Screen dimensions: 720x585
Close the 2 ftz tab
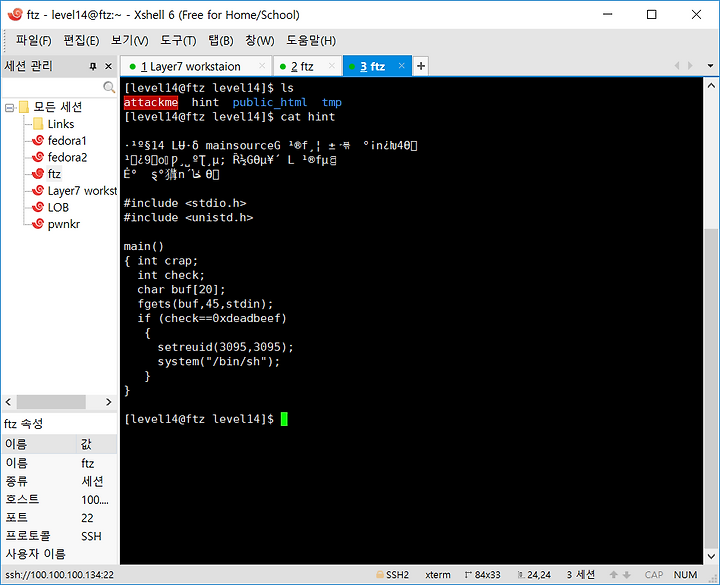tap(332, 66)
